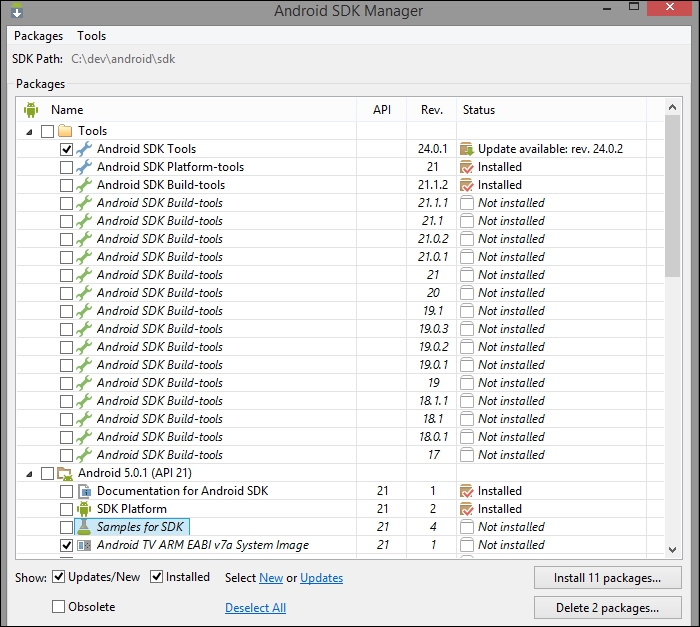Check Build-tools rev 19 checkbox
Image resolution: width=700 pixels, height=627 pixels.
tap(67, 383)
